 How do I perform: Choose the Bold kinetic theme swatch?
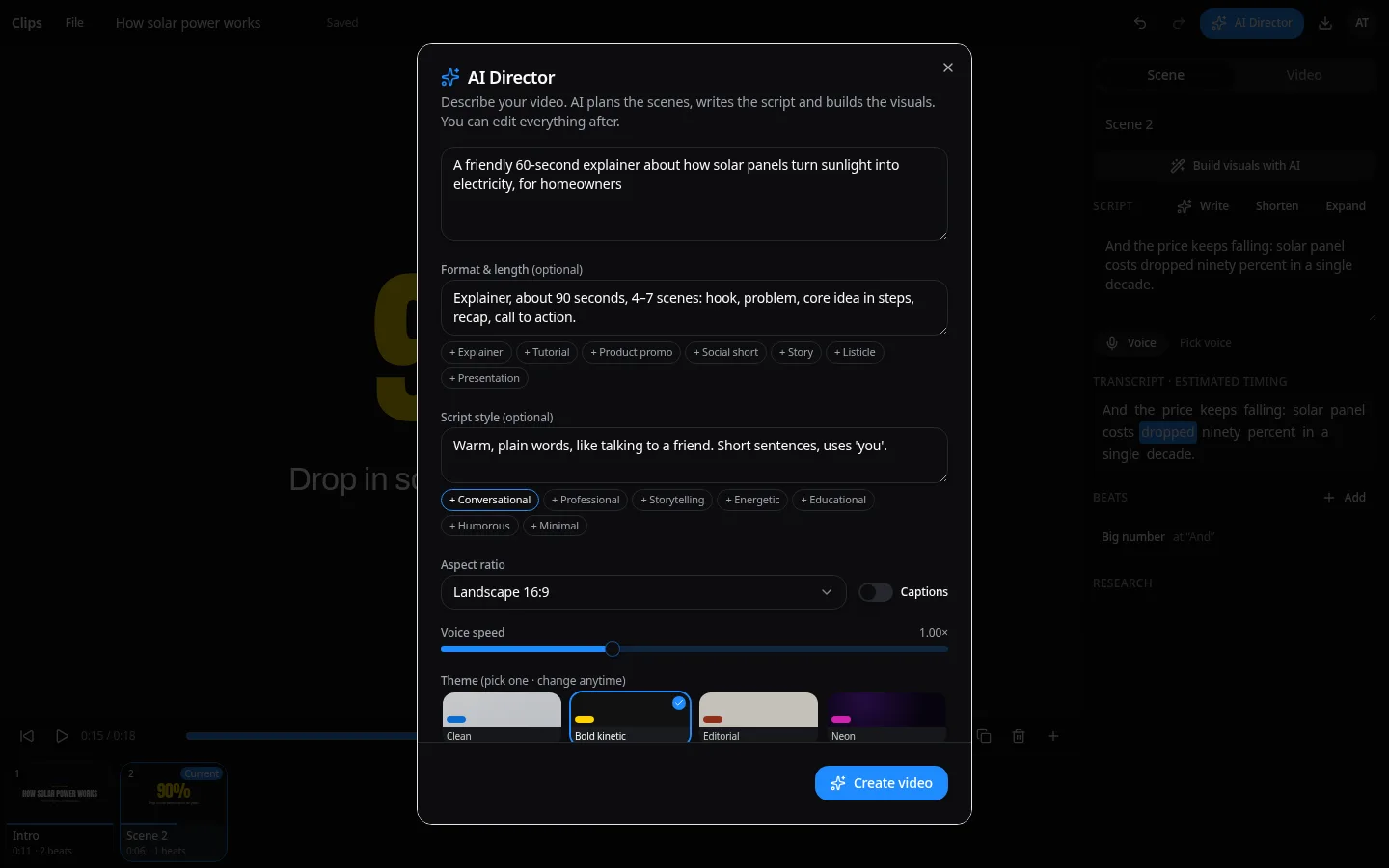(630, 718)
